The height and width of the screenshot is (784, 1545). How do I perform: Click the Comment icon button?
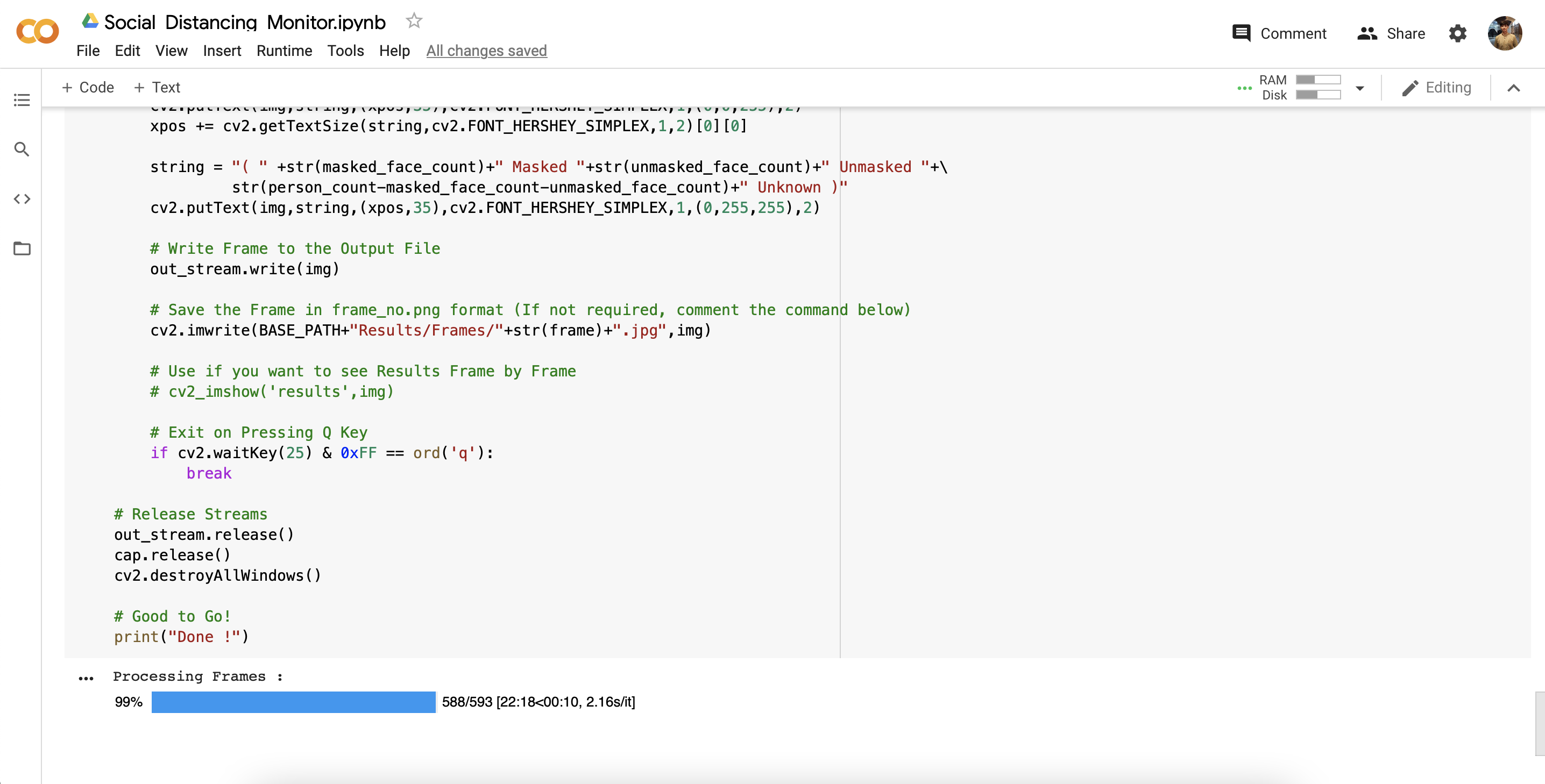(1241, 33)
